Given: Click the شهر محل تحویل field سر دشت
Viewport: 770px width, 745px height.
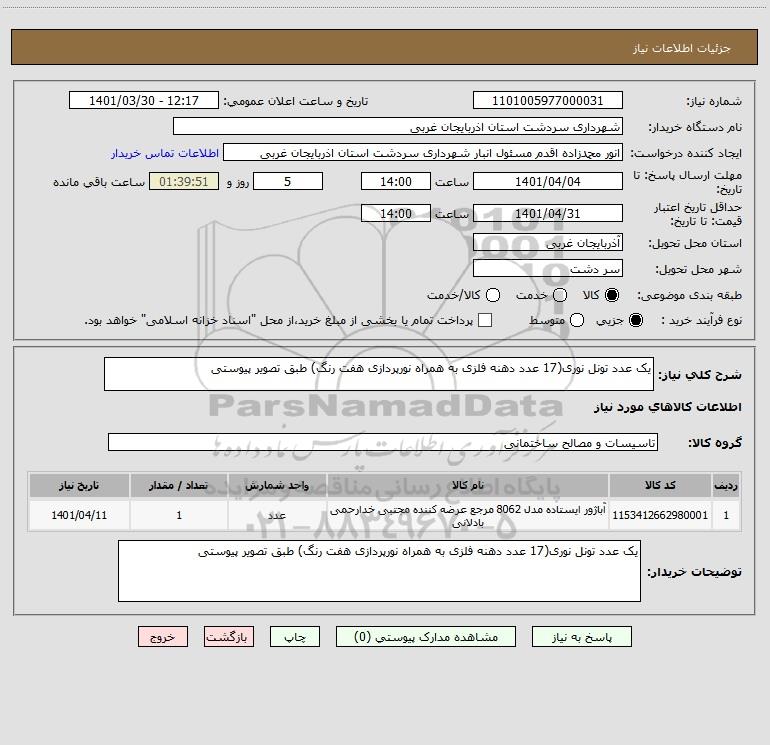Looking at the screenshot, I should [548, 269].
